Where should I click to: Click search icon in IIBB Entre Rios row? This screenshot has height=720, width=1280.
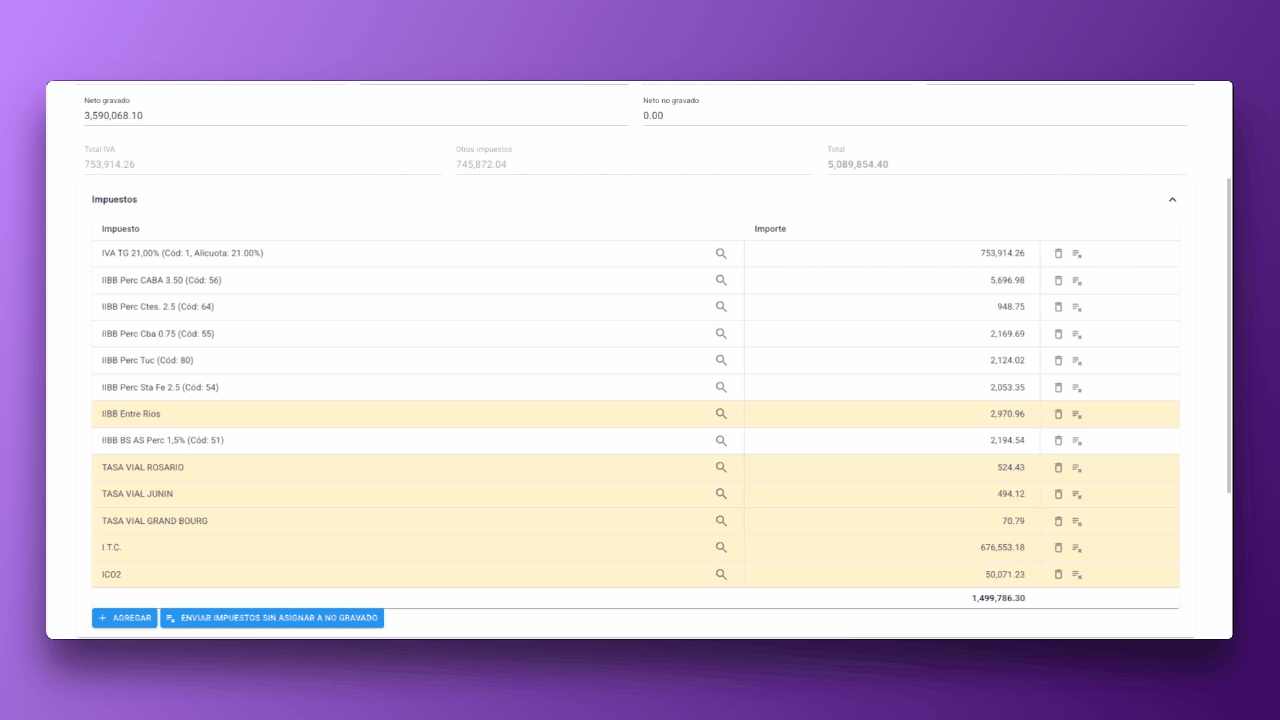721,414
